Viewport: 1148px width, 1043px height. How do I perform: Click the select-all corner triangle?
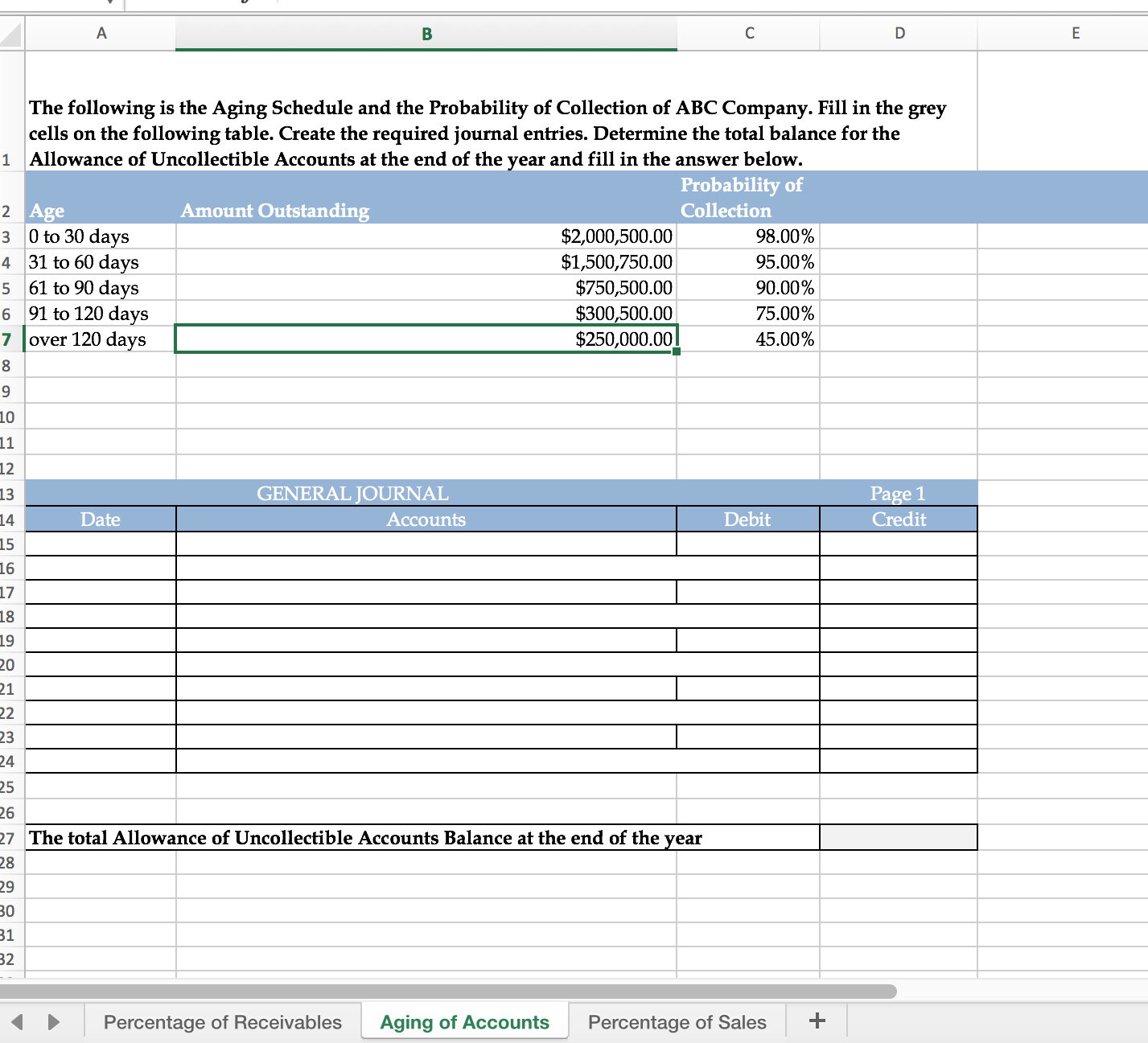click(x=10, y=35)
